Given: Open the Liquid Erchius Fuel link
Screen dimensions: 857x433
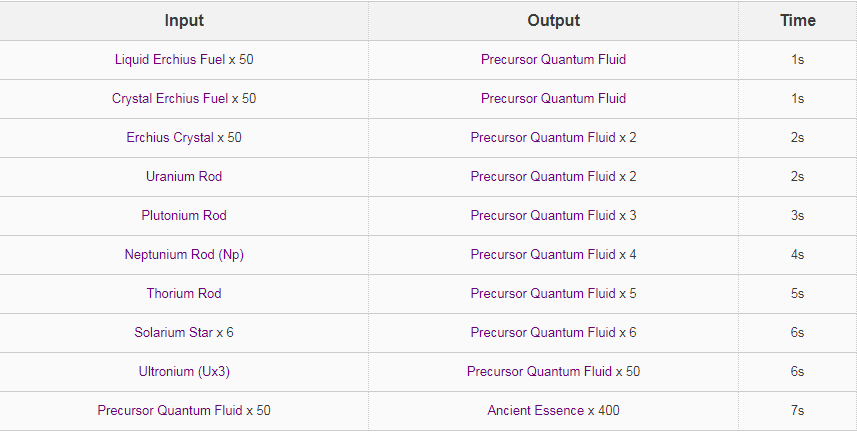Looking at the screenshot, I should click(170, 60).
